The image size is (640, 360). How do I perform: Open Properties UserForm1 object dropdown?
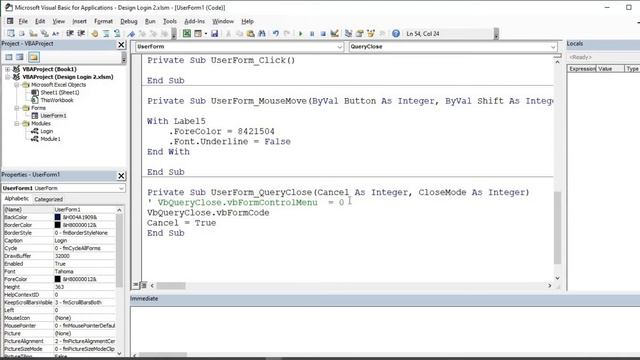tap(121, 188)
